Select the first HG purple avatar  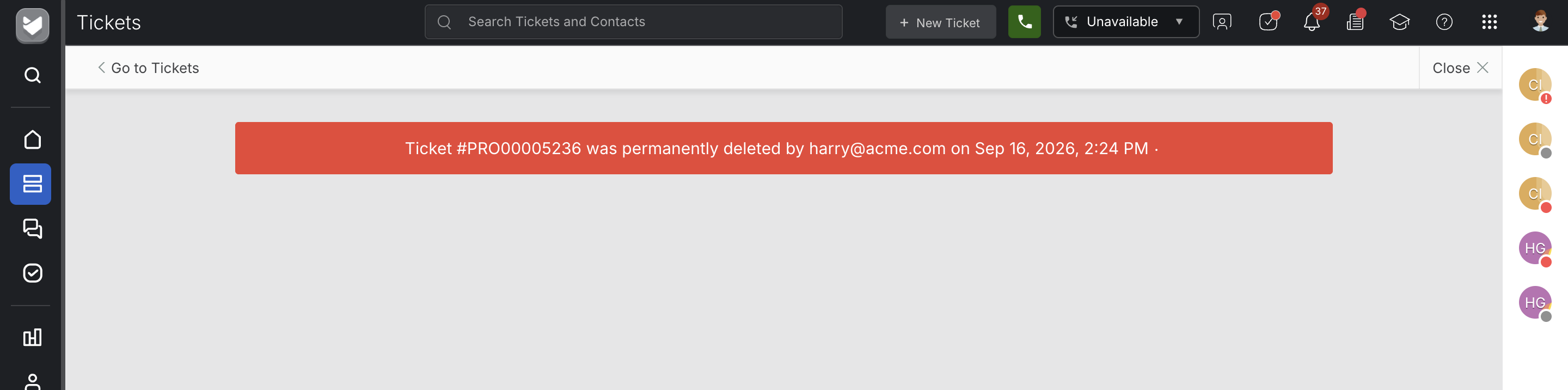click(x=1535, y=248)
